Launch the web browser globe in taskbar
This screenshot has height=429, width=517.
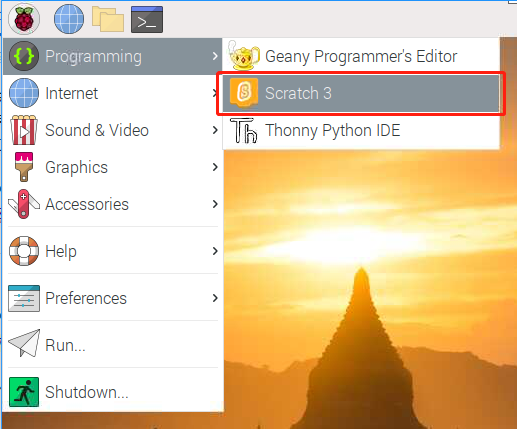[69, 19]
